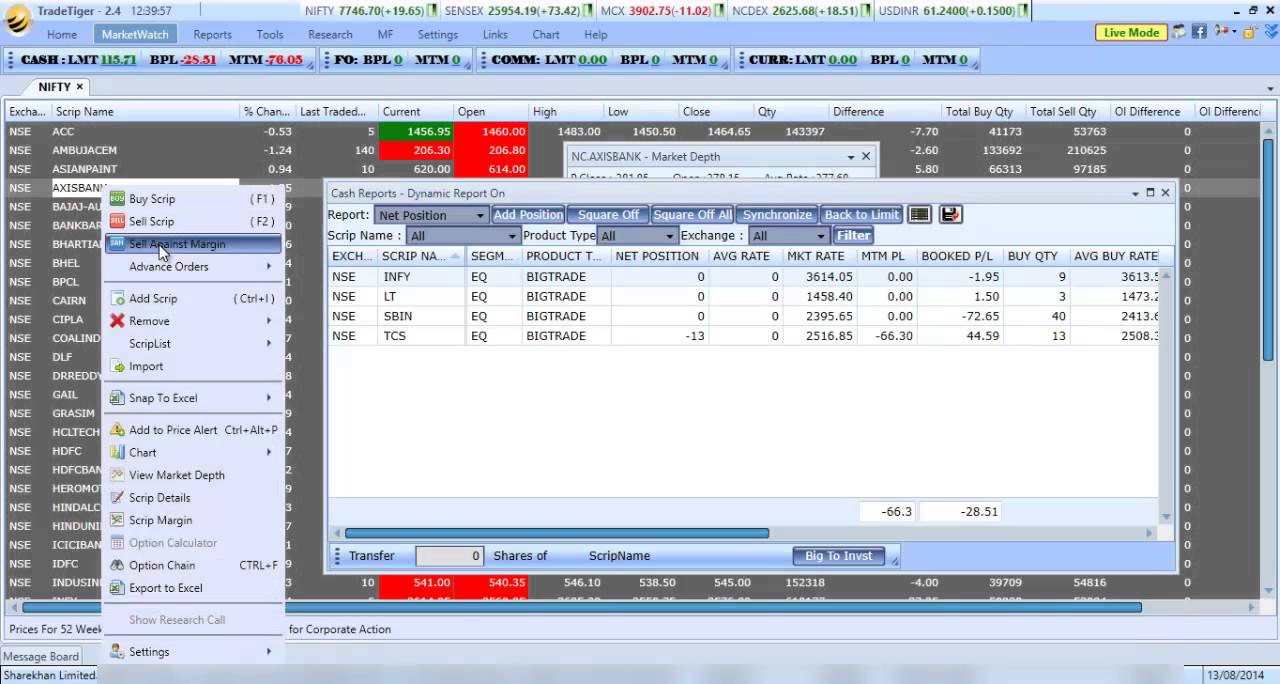Open Cash Reports window options arrow
This screenshot has height=684, width=1280.
pos(1136,193)
